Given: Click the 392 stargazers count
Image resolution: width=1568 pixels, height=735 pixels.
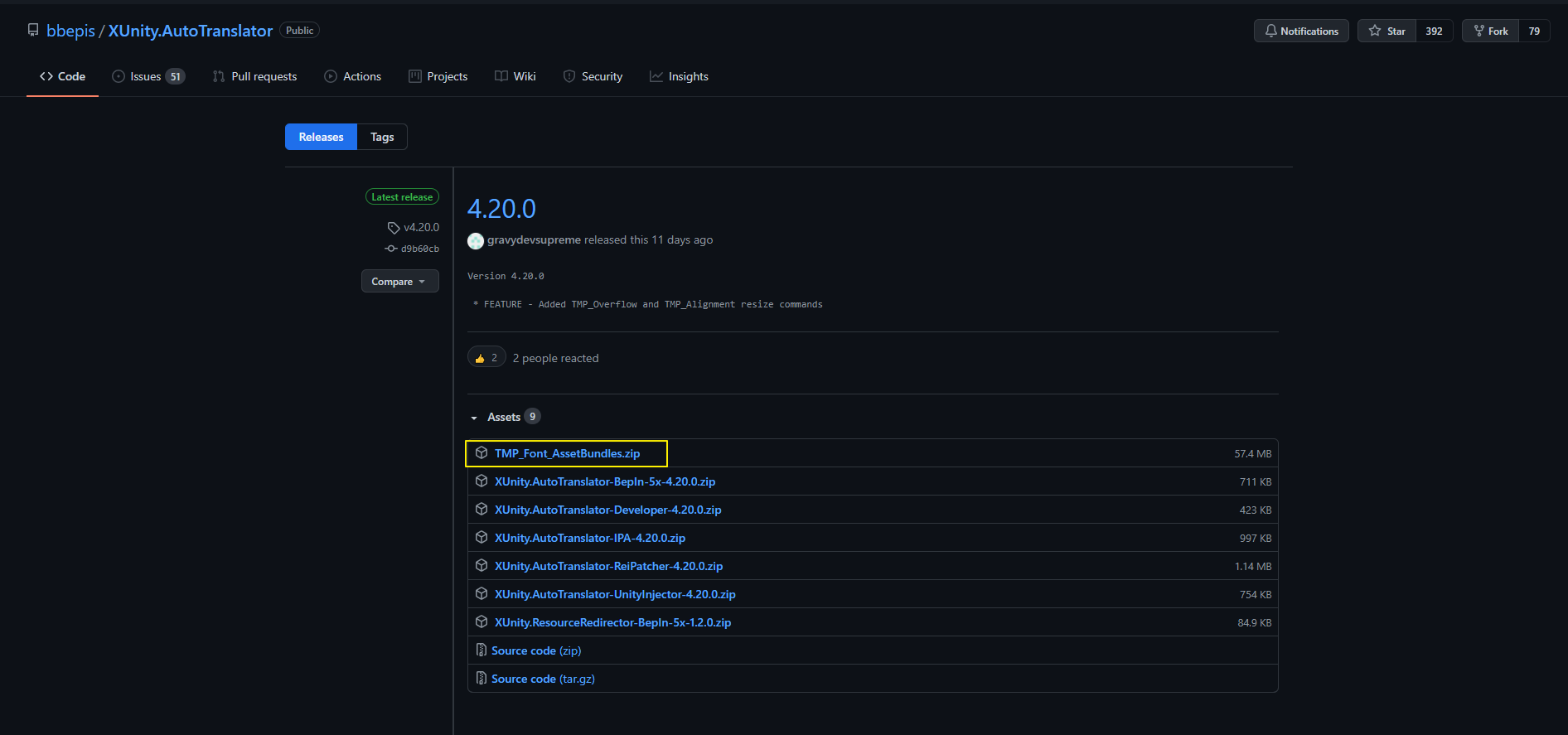Looking at the screenshot, I should (1434, 31).
